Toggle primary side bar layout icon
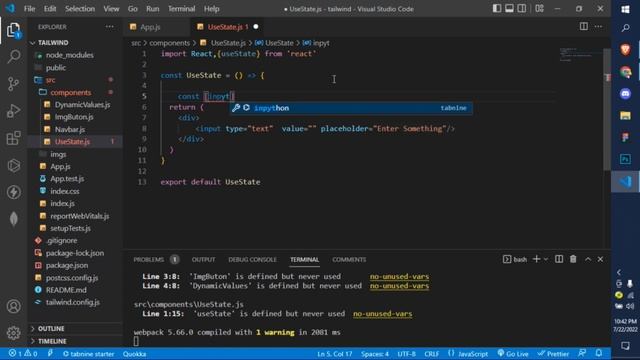This screenshot has height=360, width=640. pos(497,9)
